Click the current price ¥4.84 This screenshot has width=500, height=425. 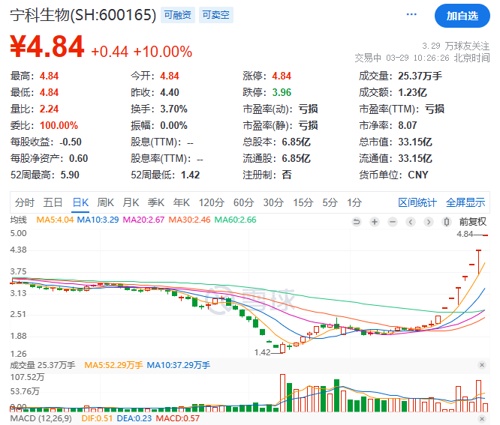(x=47, y=47)
